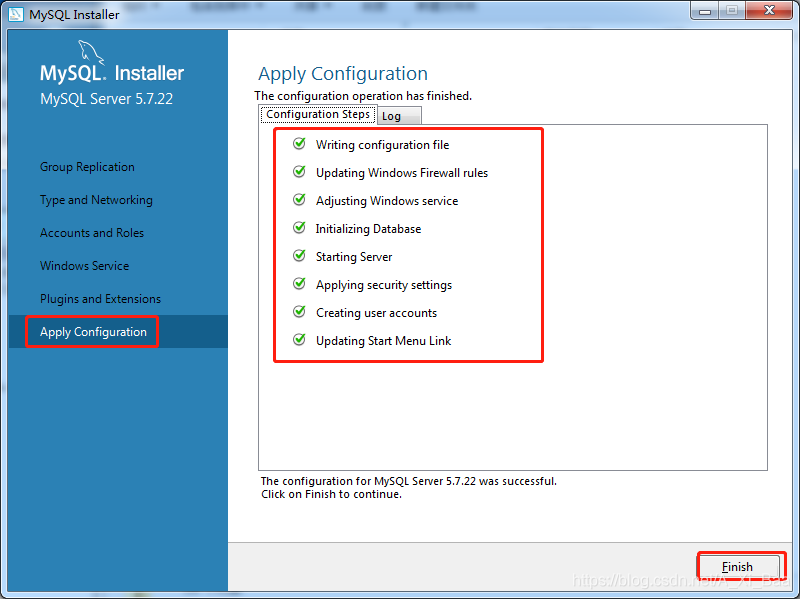Screen dimensions: 800x599
Task: Select the Configuration Steps tab
Action: pos(318,114)
